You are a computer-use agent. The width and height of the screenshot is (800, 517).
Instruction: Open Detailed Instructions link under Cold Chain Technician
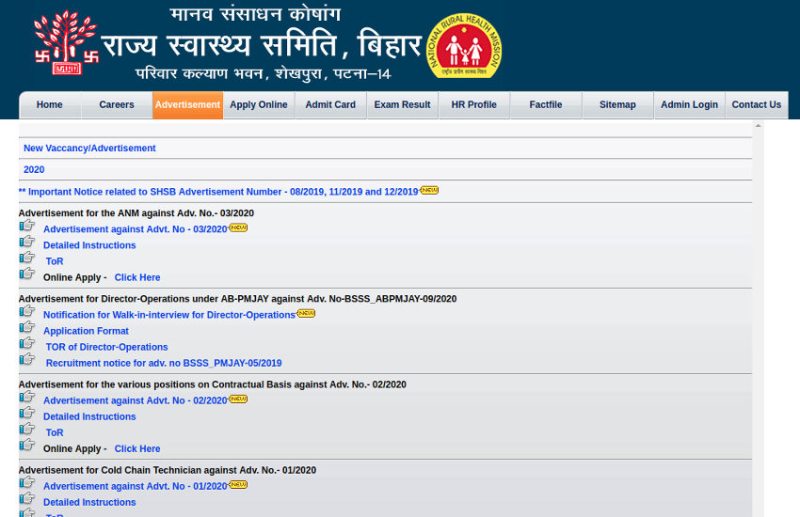point(89,503)
